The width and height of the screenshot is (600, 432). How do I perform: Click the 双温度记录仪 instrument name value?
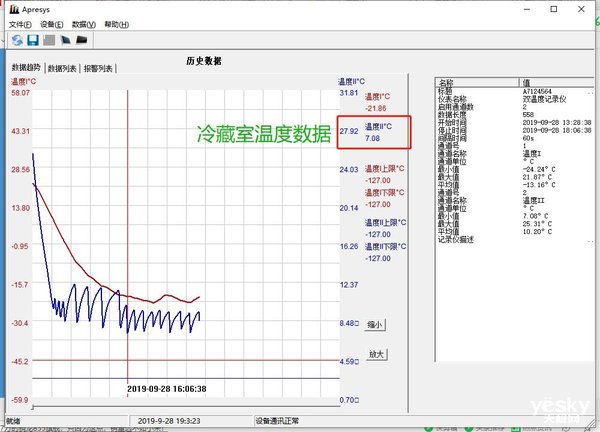(x=544, y=99)
